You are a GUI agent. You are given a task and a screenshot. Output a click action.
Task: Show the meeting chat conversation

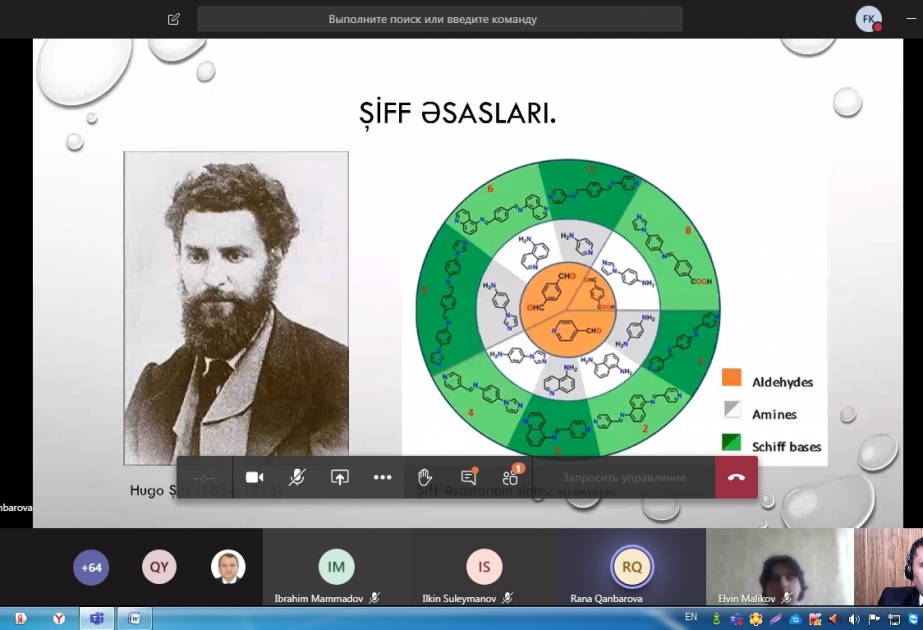469,478
